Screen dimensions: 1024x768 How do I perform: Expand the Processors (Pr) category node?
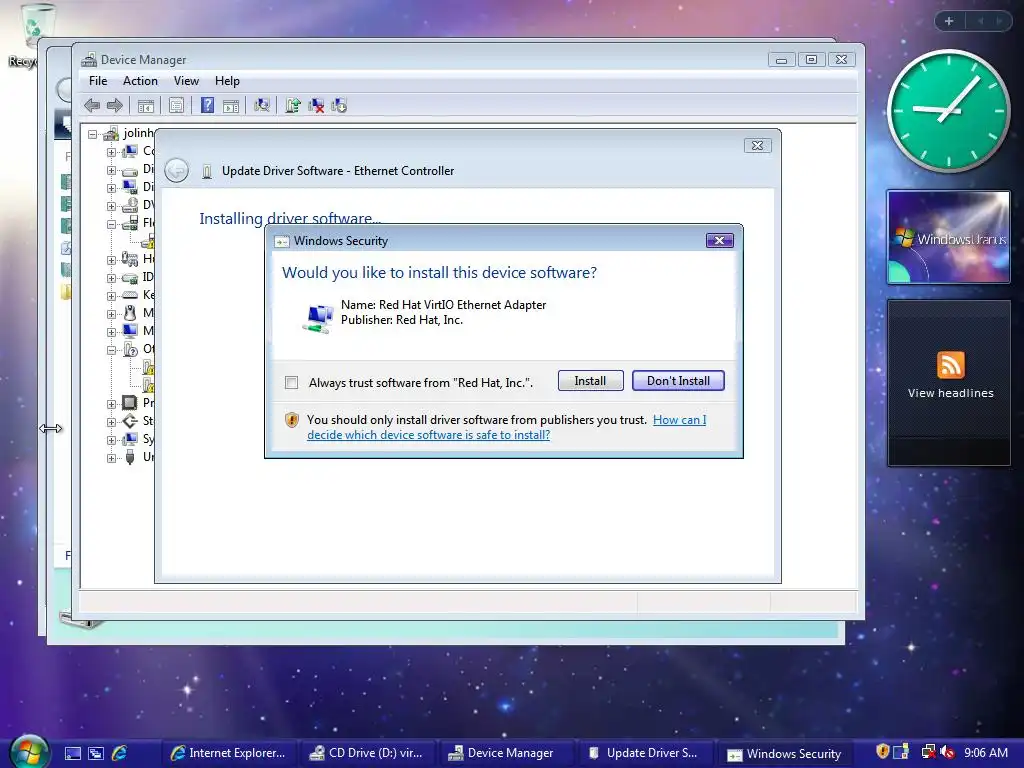112,404
